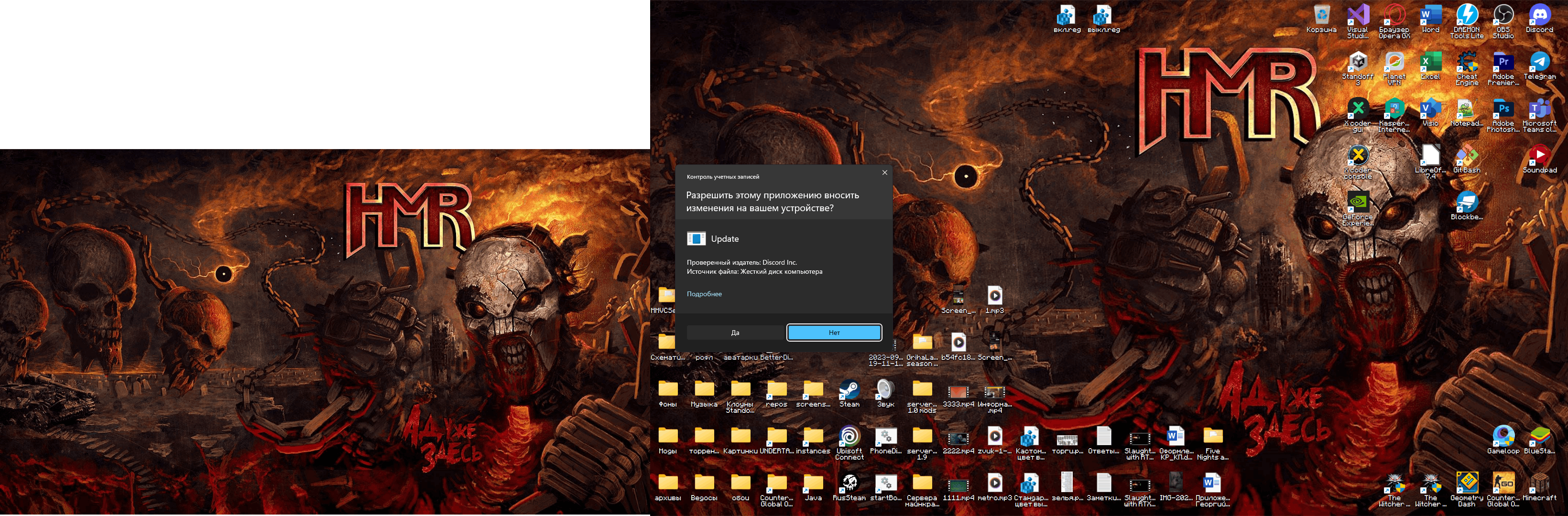Open the Cheat Engine shortcut

coord(1467,68)
